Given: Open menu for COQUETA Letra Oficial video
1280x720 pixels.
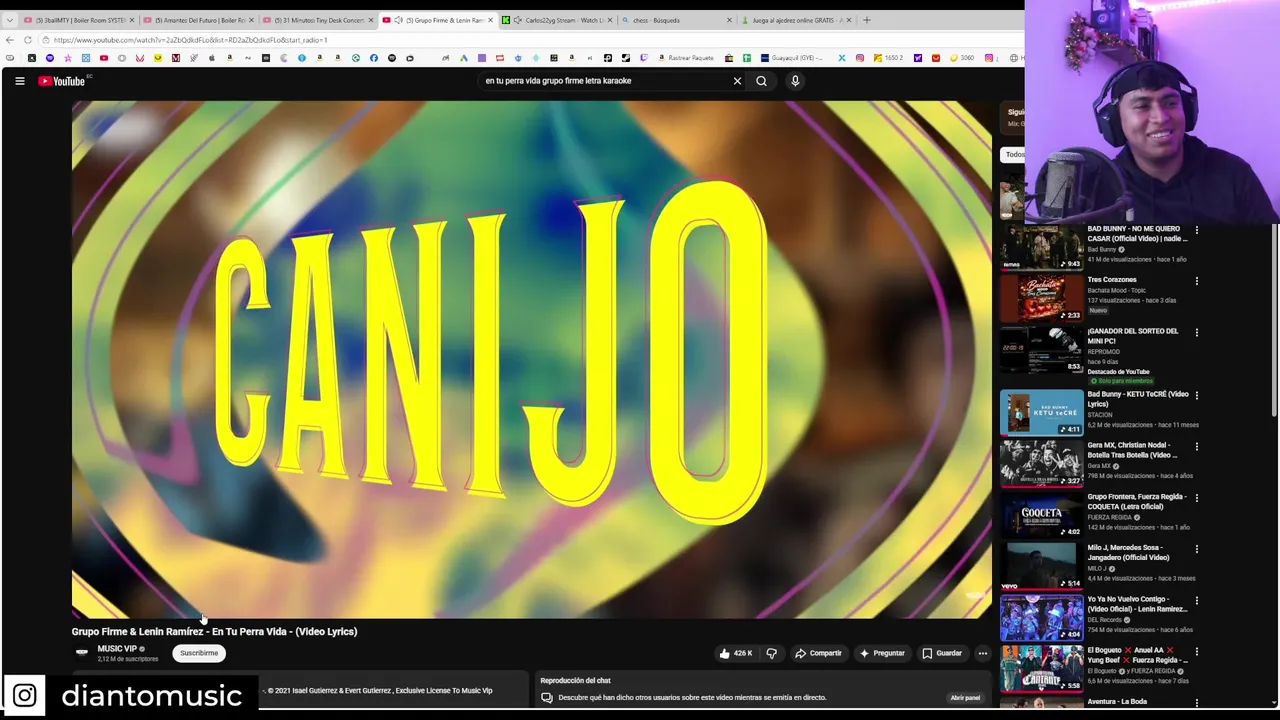Looking at the screenshot, I should [x=1196, y=498].
